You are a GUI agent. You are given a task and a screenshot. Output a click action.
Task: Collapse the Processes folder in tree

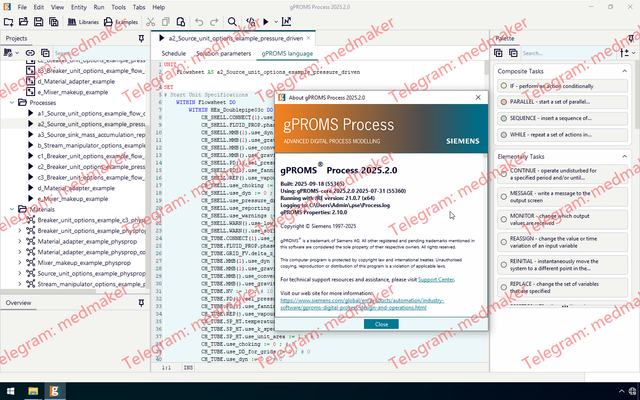point(12,103)
